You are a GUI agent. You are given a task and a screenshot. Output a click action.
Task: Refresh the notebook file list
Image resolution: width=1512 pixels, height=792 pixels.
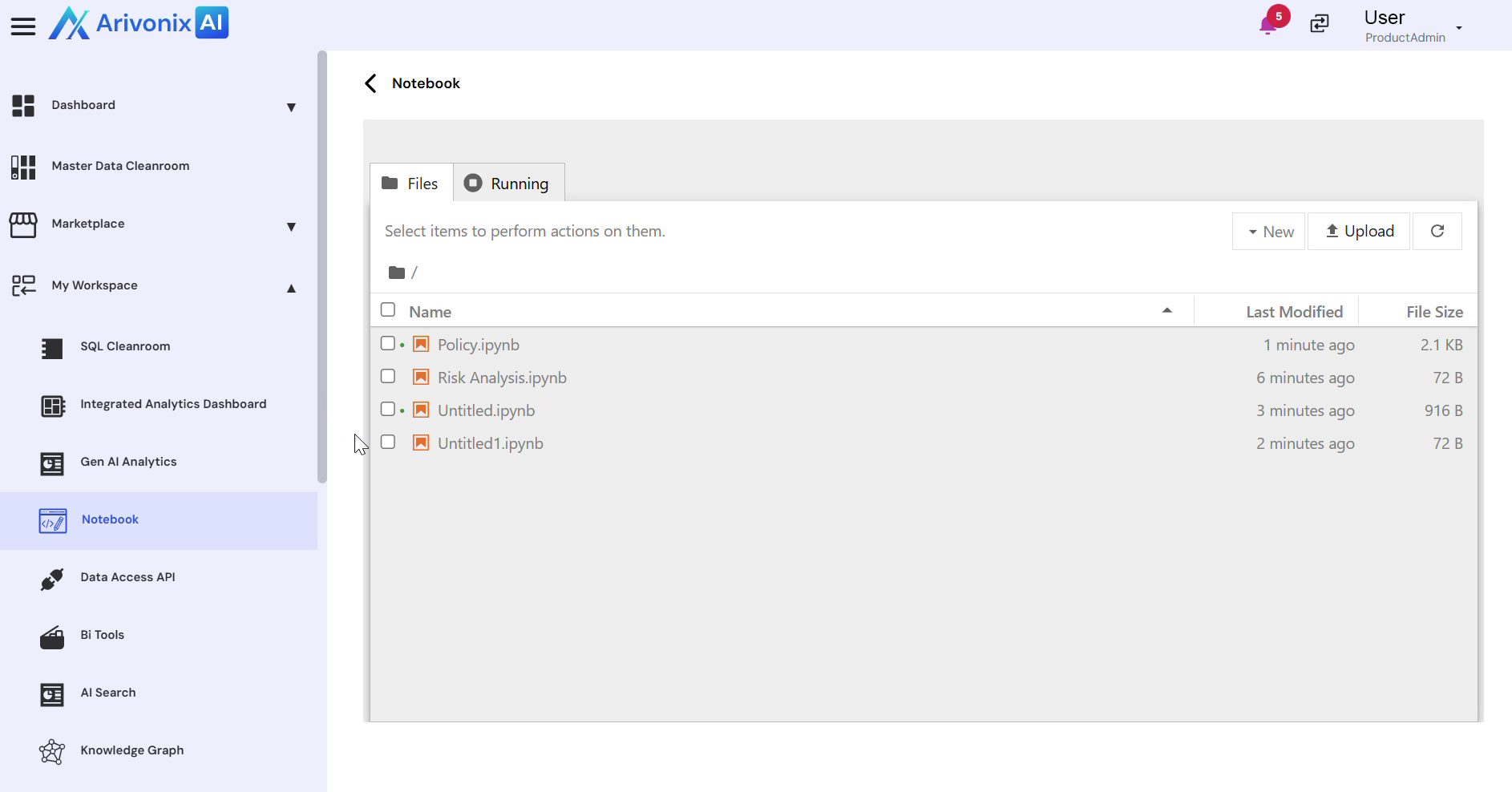(x=1437, y=231)
